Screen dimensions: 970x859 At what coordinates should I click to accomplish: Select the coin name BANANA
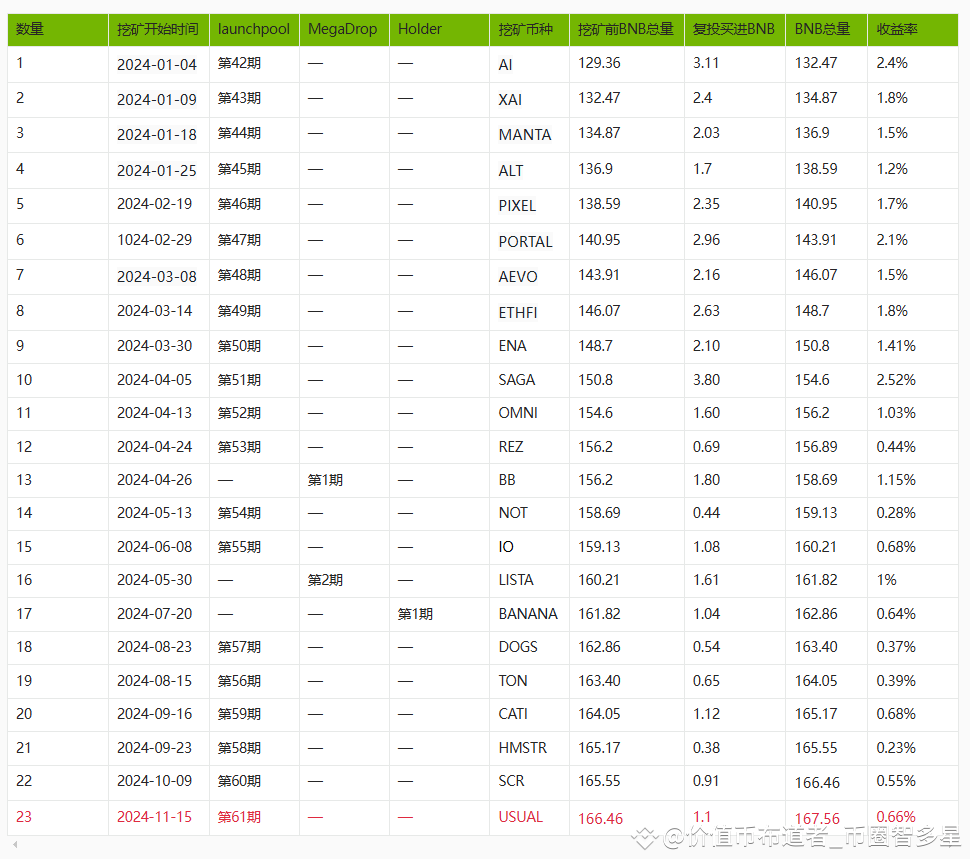[528, 613]
